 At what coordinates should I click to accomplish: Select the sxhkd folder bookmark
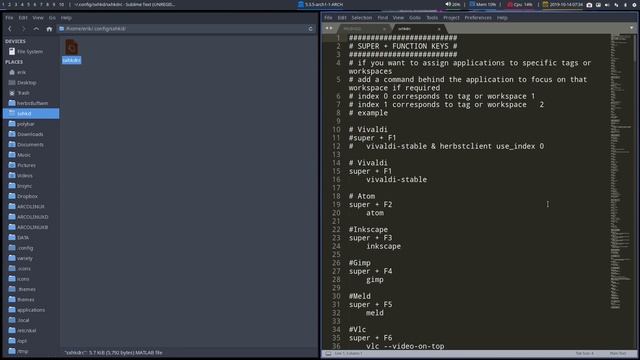tap(31, 113)
